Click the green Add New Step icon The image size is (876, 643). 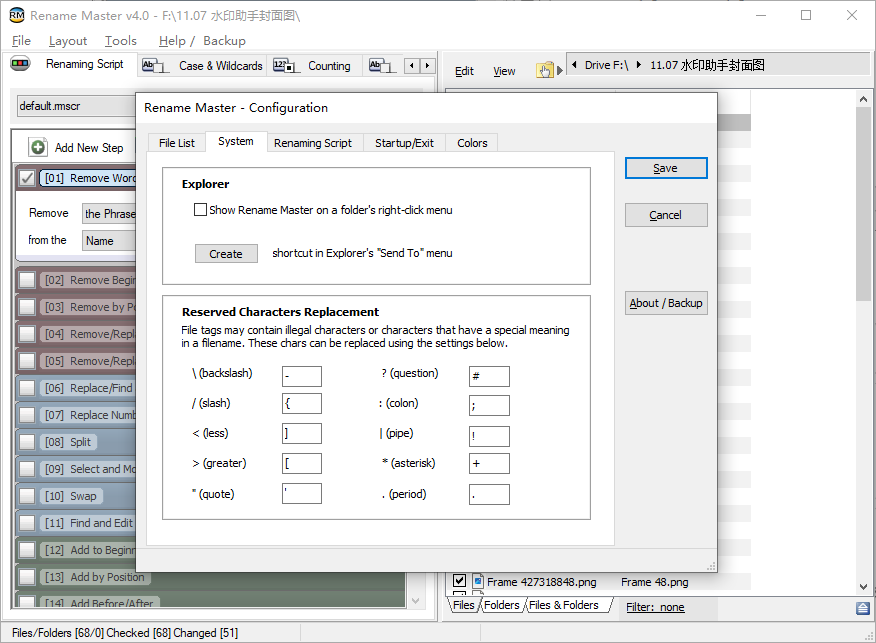click(x=38, y=147)
